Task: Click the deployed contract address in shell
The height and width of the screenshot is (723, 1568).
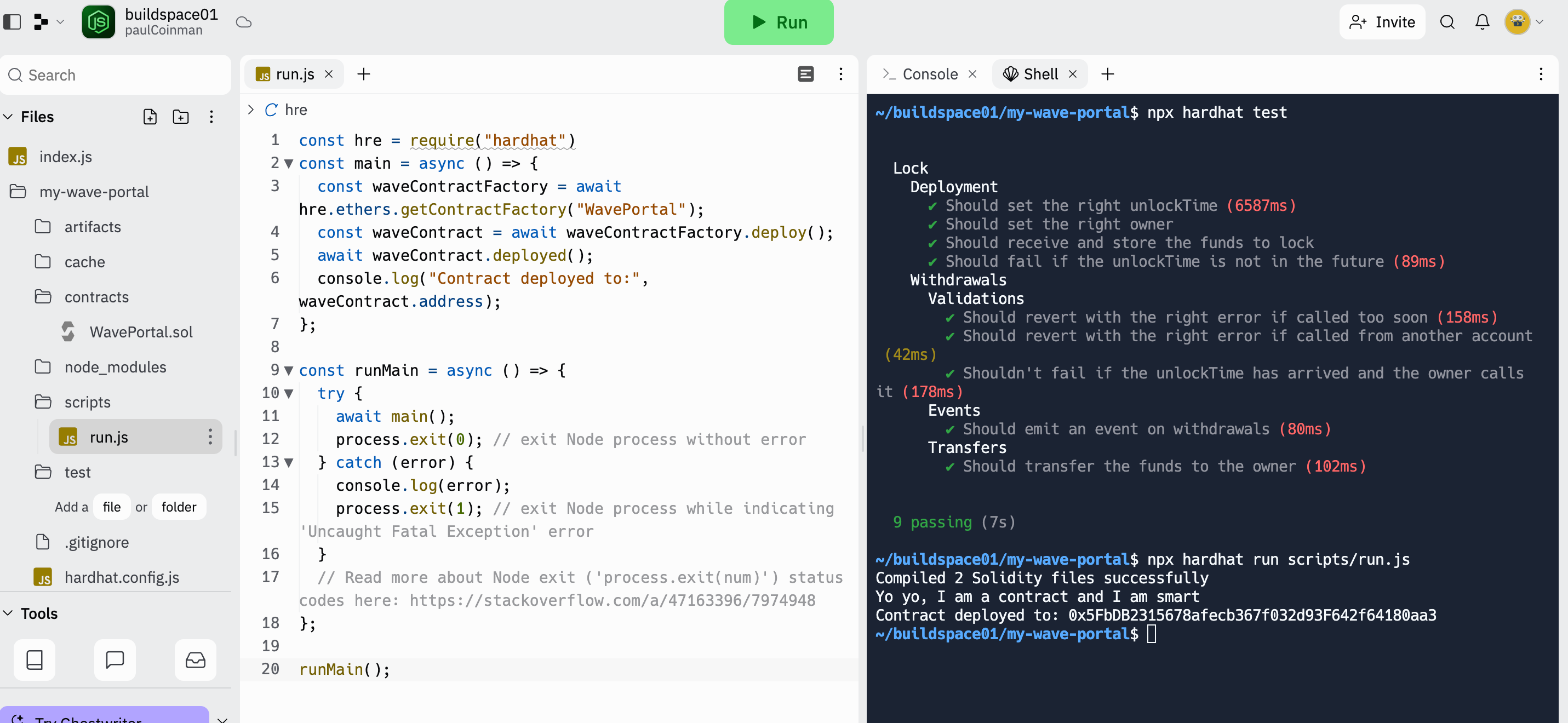Action: (x=1252, y=615)
